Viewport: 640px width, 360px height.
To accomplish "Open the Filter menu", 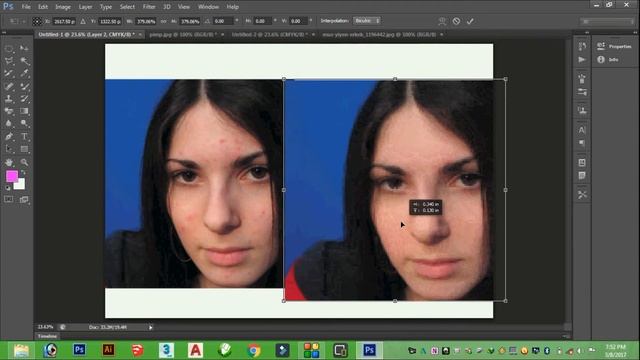I will [149, 7].
